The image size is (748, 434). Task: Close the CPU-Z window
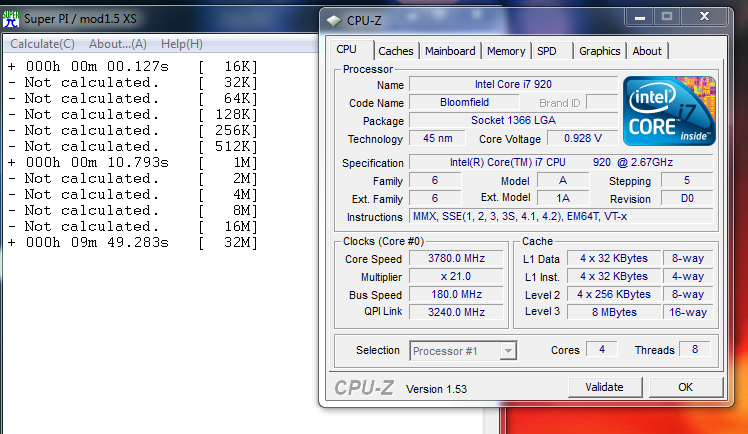coord(705,17)
